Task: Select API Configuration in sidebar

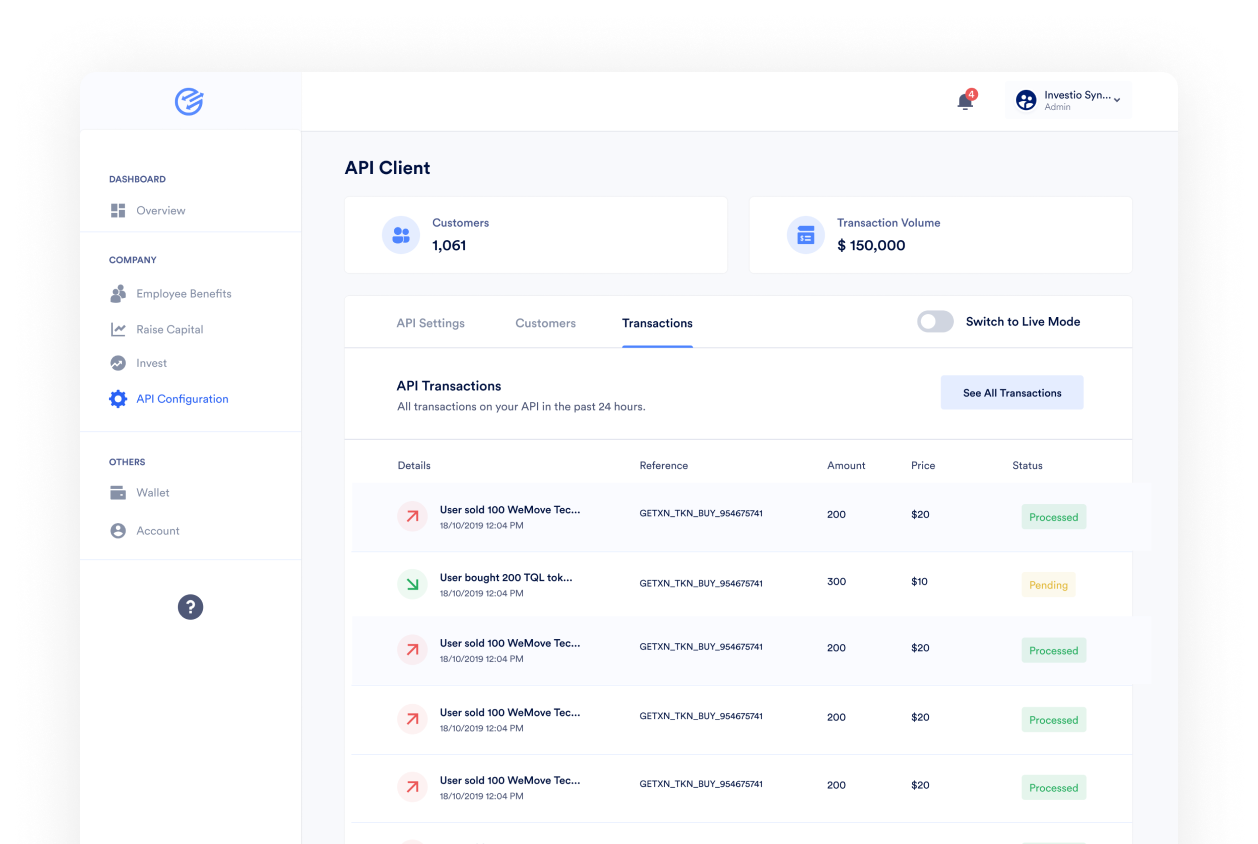Action: click(x=182, y=399)
